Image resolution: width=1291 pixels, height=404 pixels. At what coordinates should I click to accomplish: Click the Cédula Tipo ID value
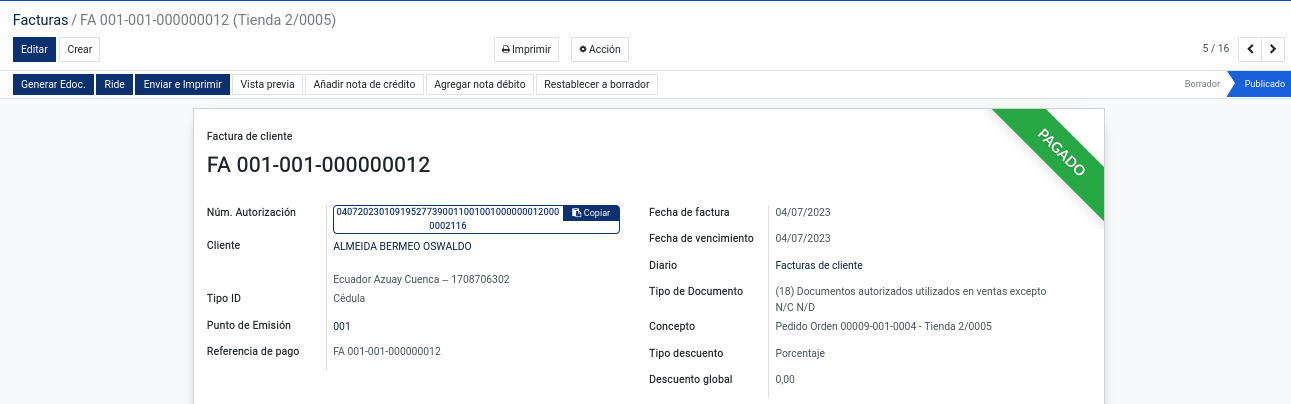(x=349, y=298)
